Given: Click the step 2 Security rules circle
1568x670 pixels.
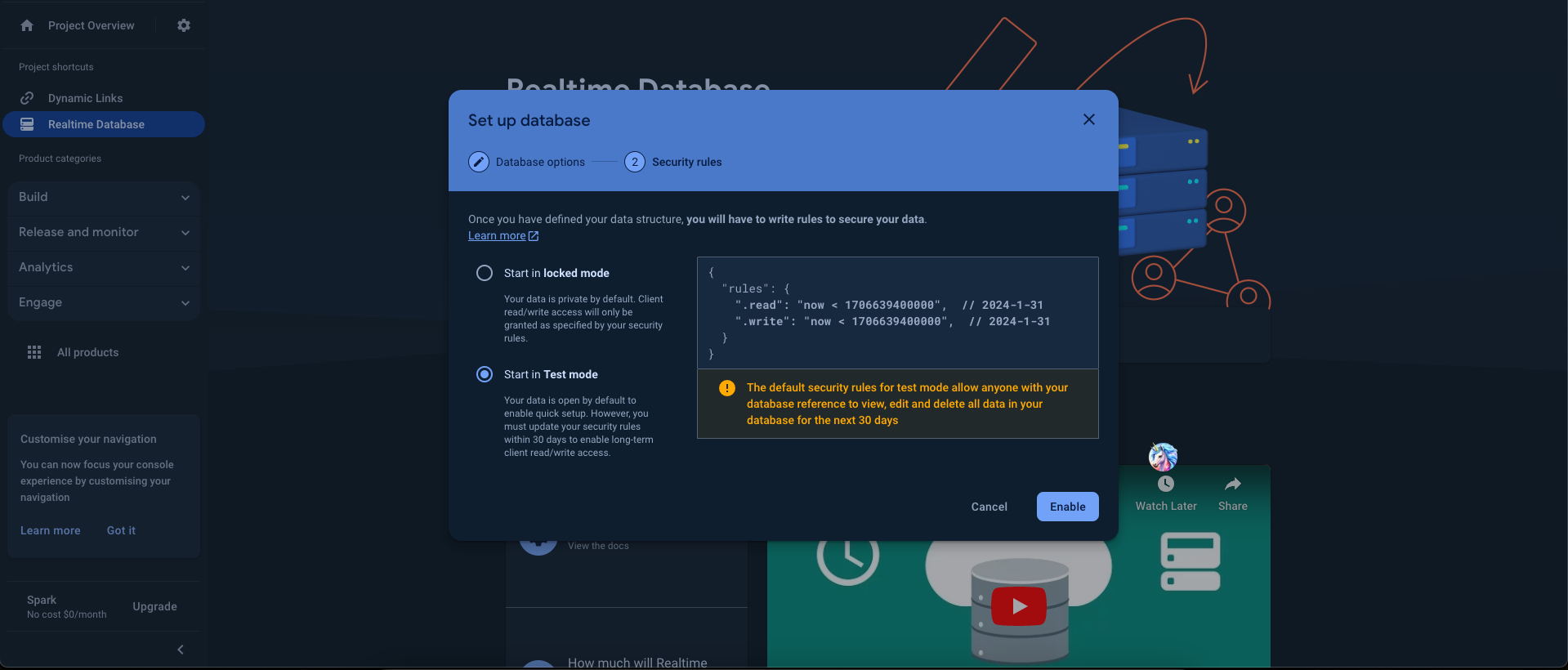Looking at the screenshot, I should (635, 162).
